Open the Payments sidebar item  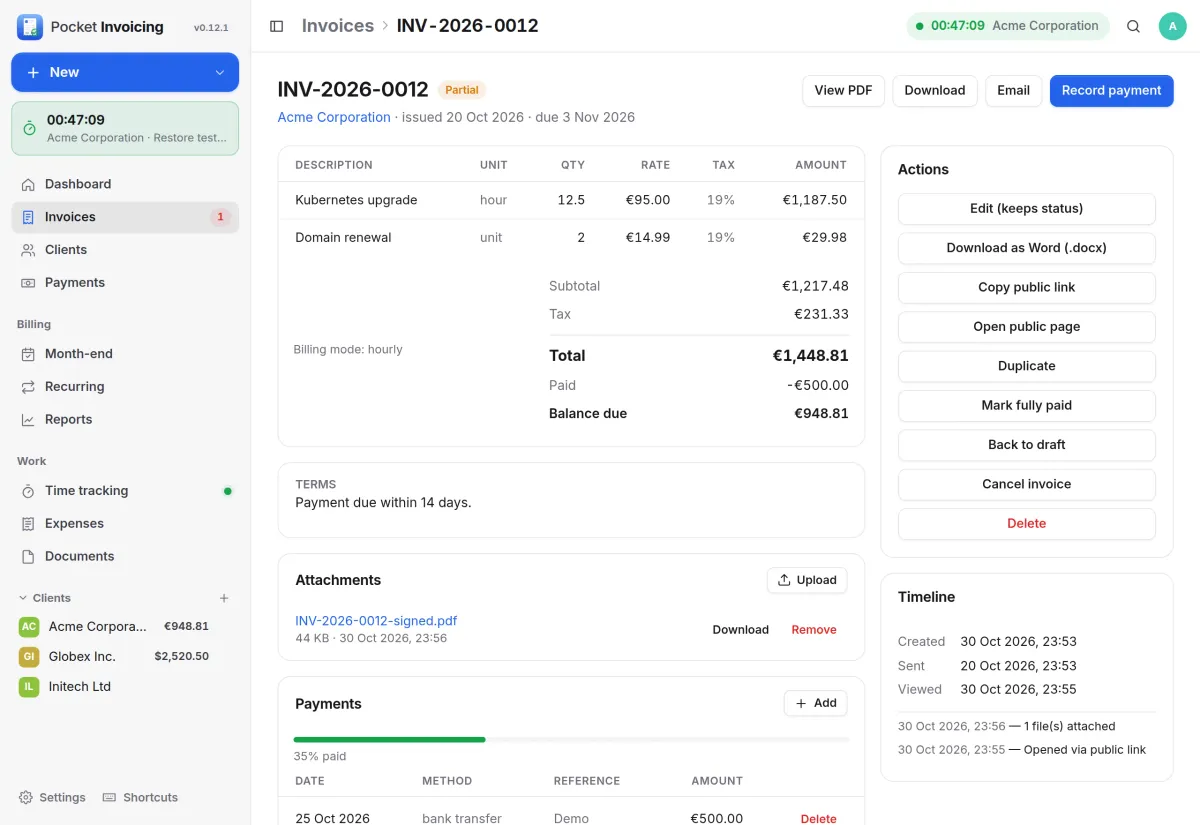125,283
